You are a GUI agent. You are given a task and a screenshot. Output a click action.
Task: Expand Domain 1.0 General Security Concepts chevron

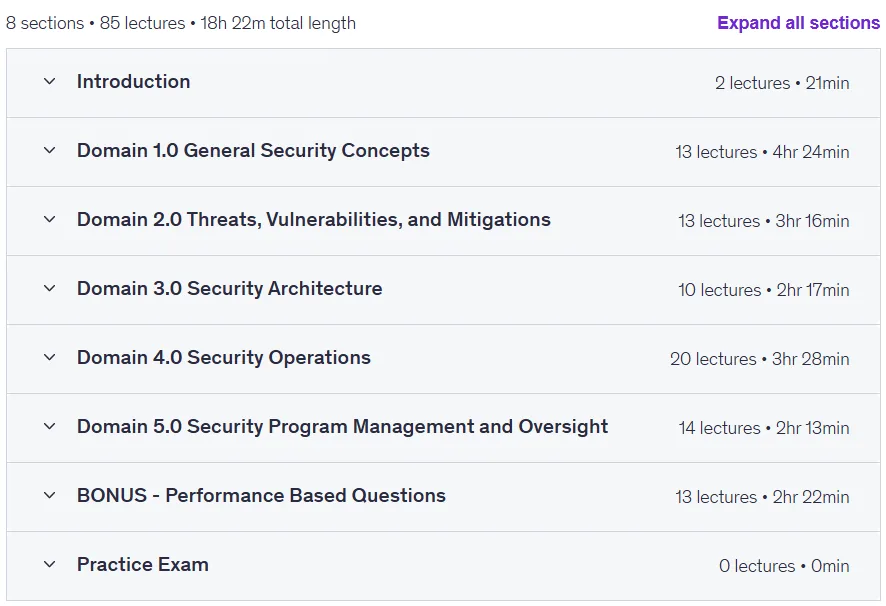(50, 150)
